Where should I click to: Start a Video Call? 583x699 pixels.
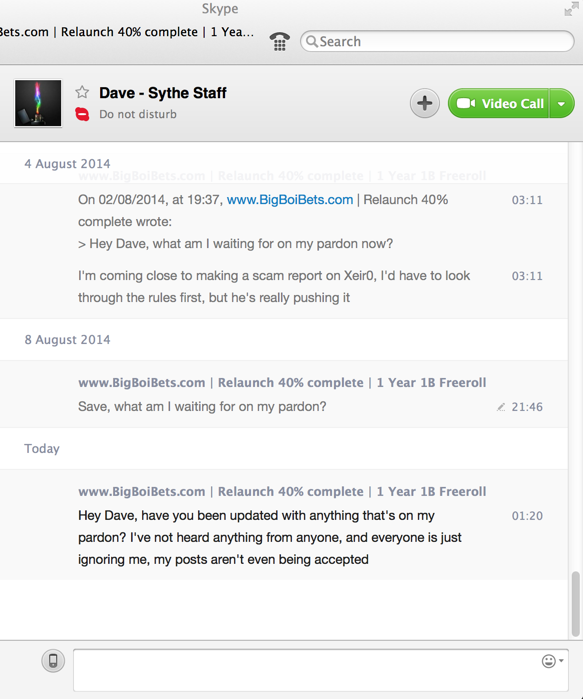(x=498, y=103)
